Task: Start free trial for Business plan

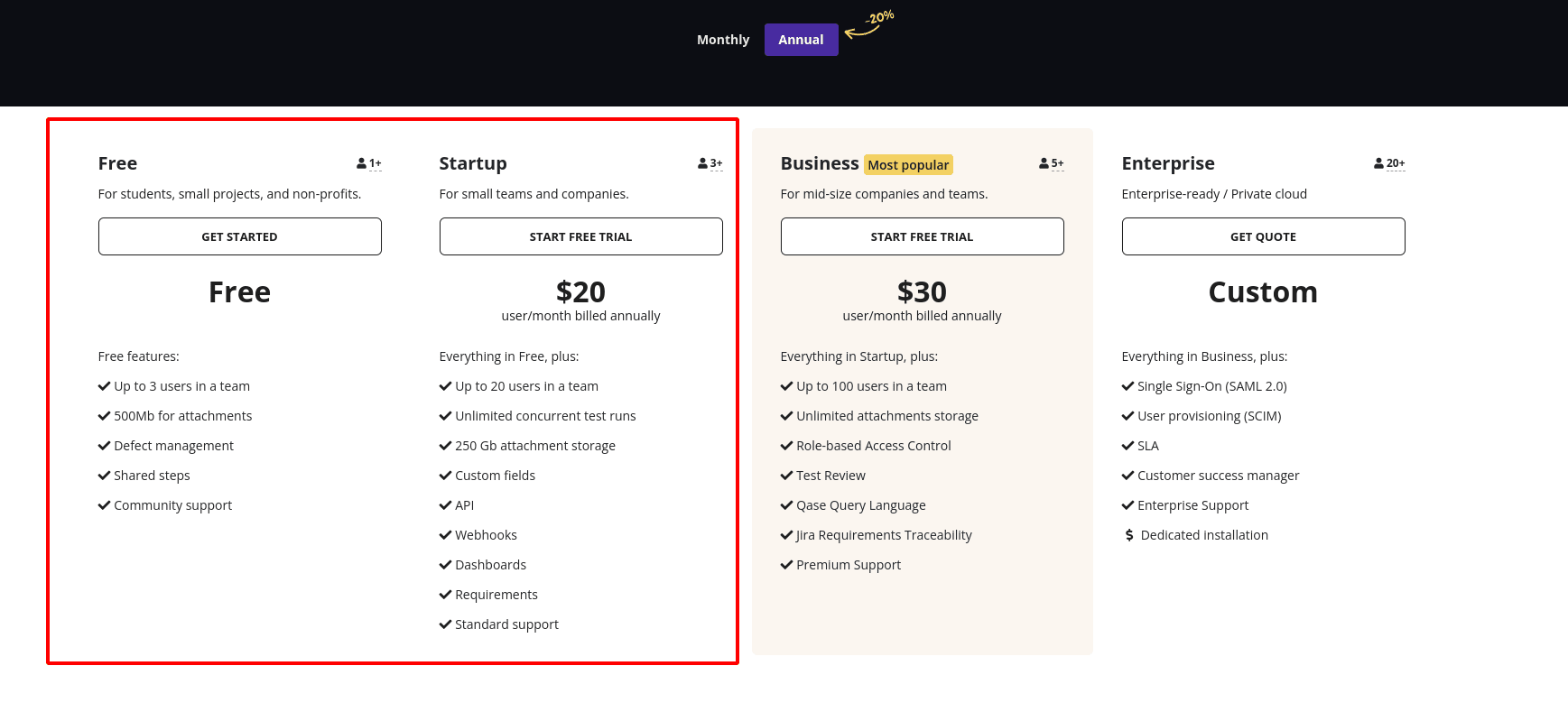Action: pos(922,236)
